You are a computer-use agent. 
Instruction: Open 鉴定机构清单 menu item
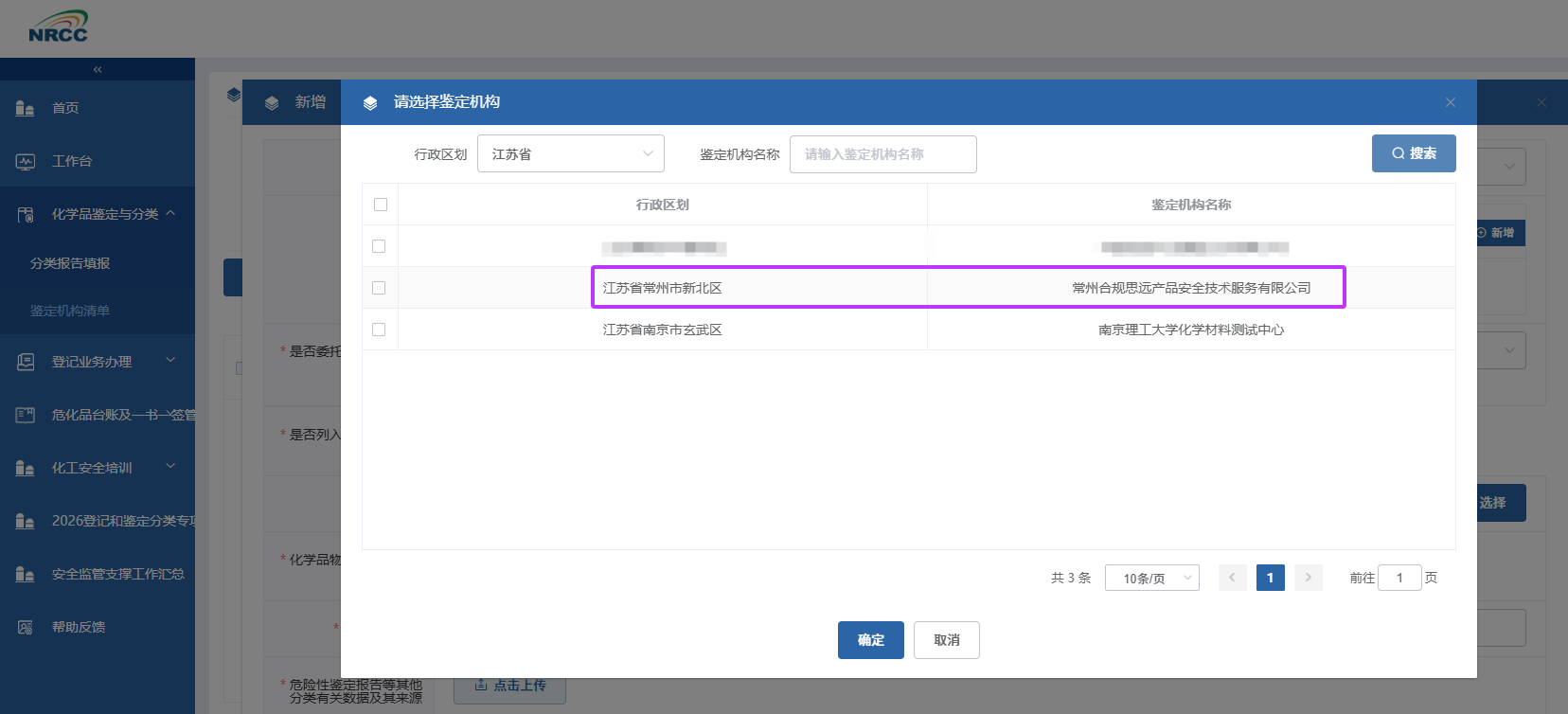[70, 311]
